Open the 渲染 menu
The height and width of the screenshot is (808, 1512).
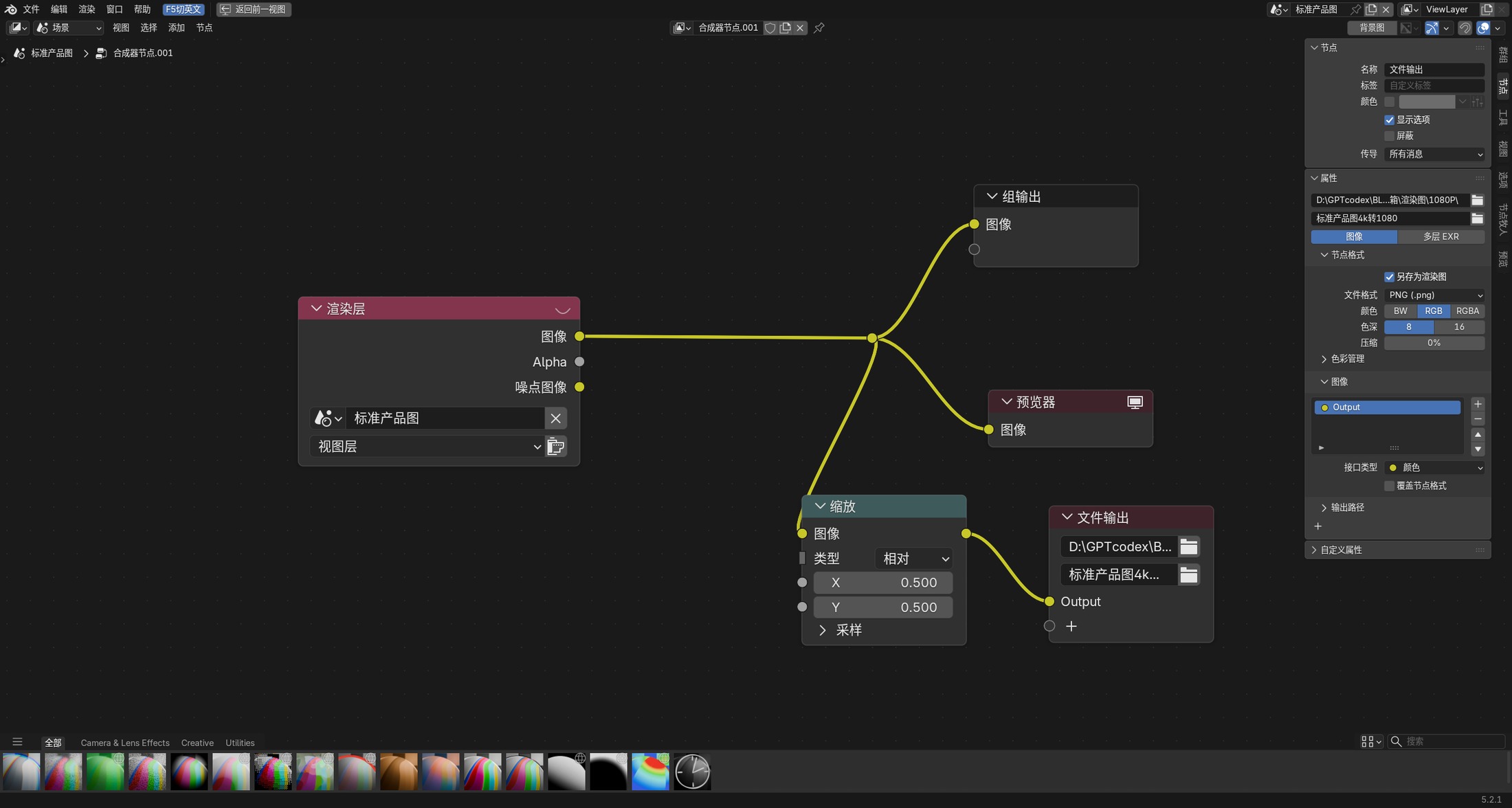pyautogui.click(x=87, y=9)
